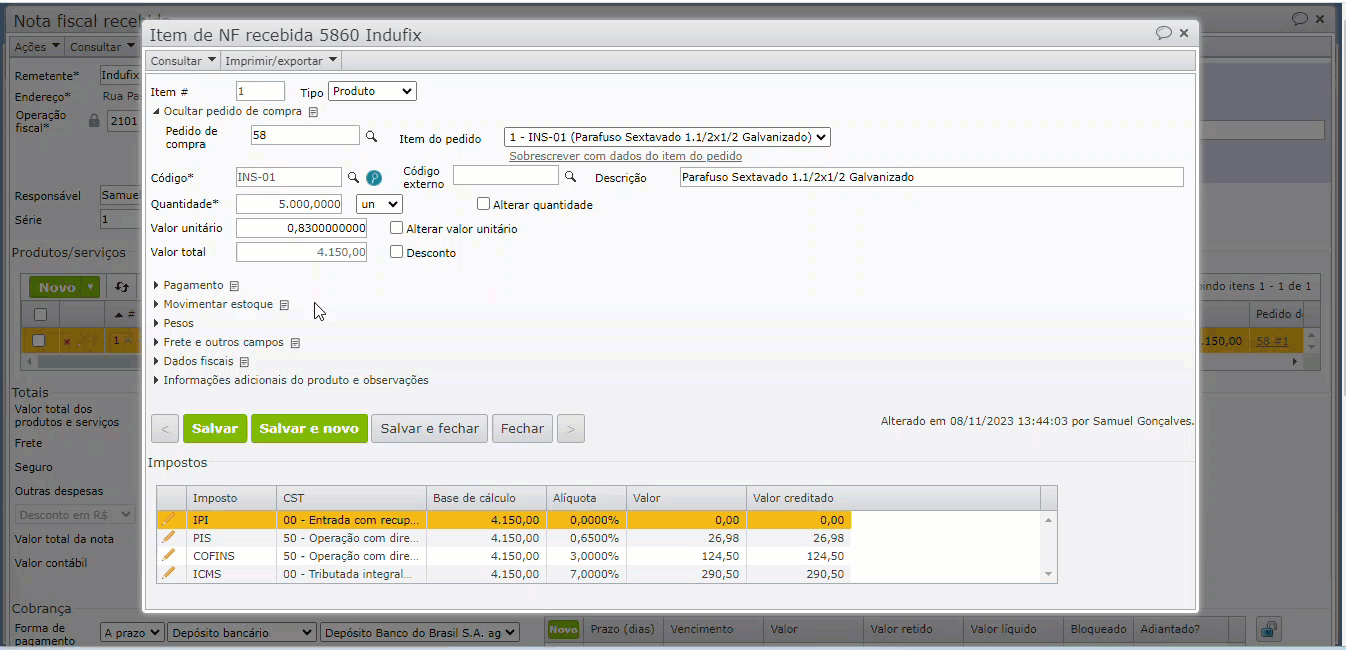Click the Fechar button
1346x650 pixels.
coord(522,429)
